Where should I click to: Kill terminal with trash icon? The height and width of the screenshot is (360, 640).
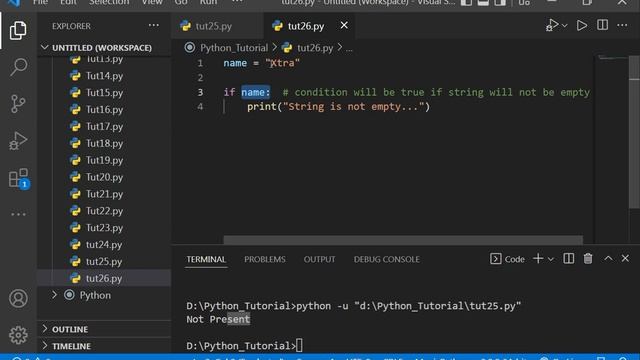(588, 258)
